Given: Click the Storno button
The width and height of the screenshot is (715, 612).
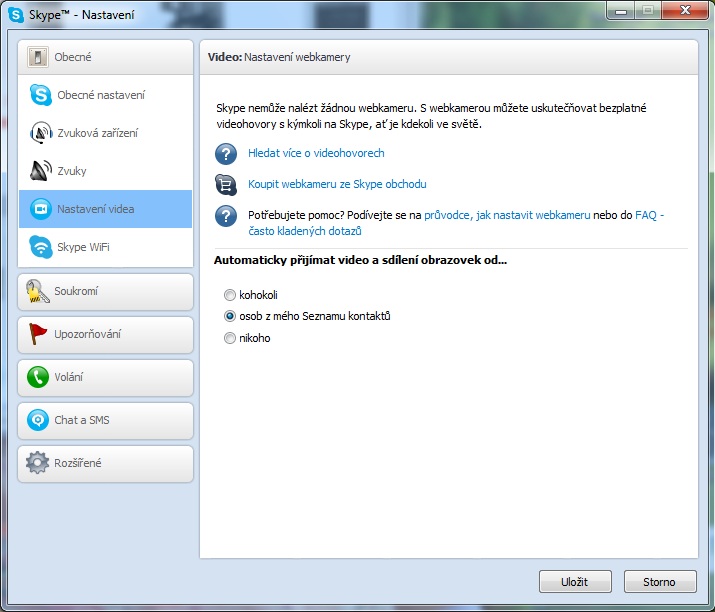Looking at the screenshot, I should pos(660,582).
